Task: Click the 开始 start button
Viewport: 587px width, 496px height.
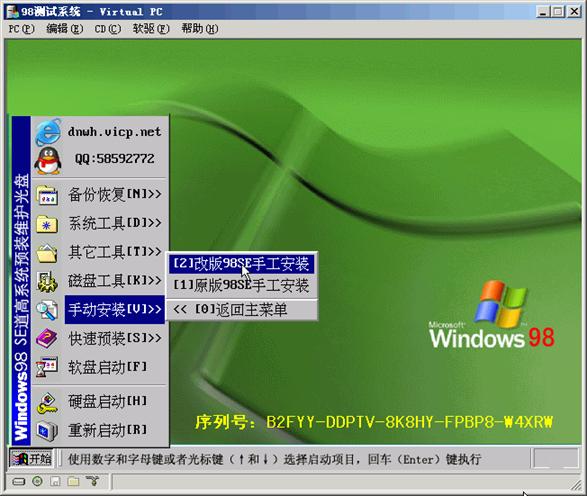Action: 31,459
